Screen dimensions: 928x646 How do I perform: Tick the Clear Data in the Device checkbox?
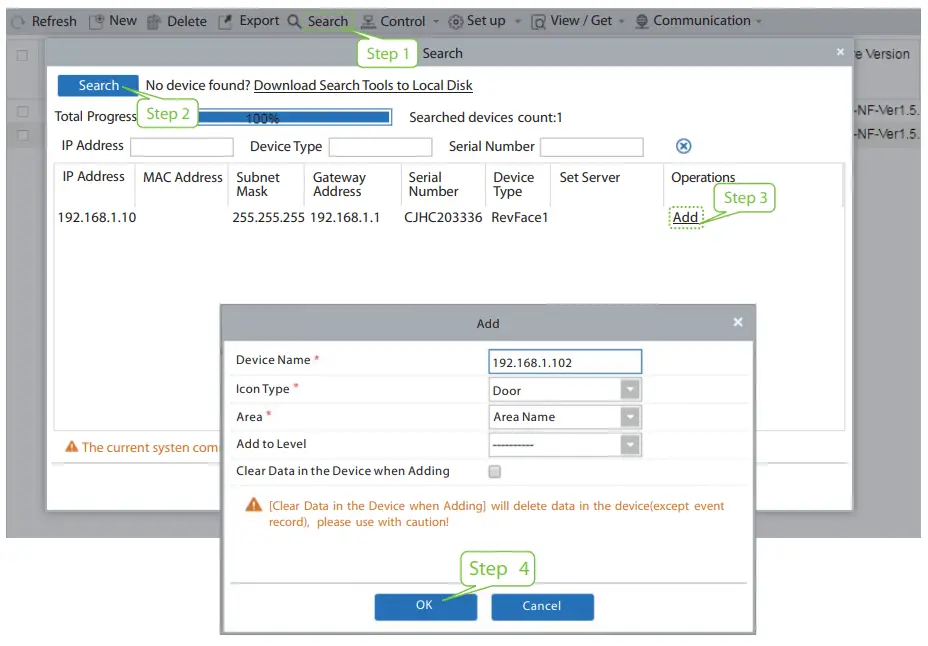[x=495, y=471]
